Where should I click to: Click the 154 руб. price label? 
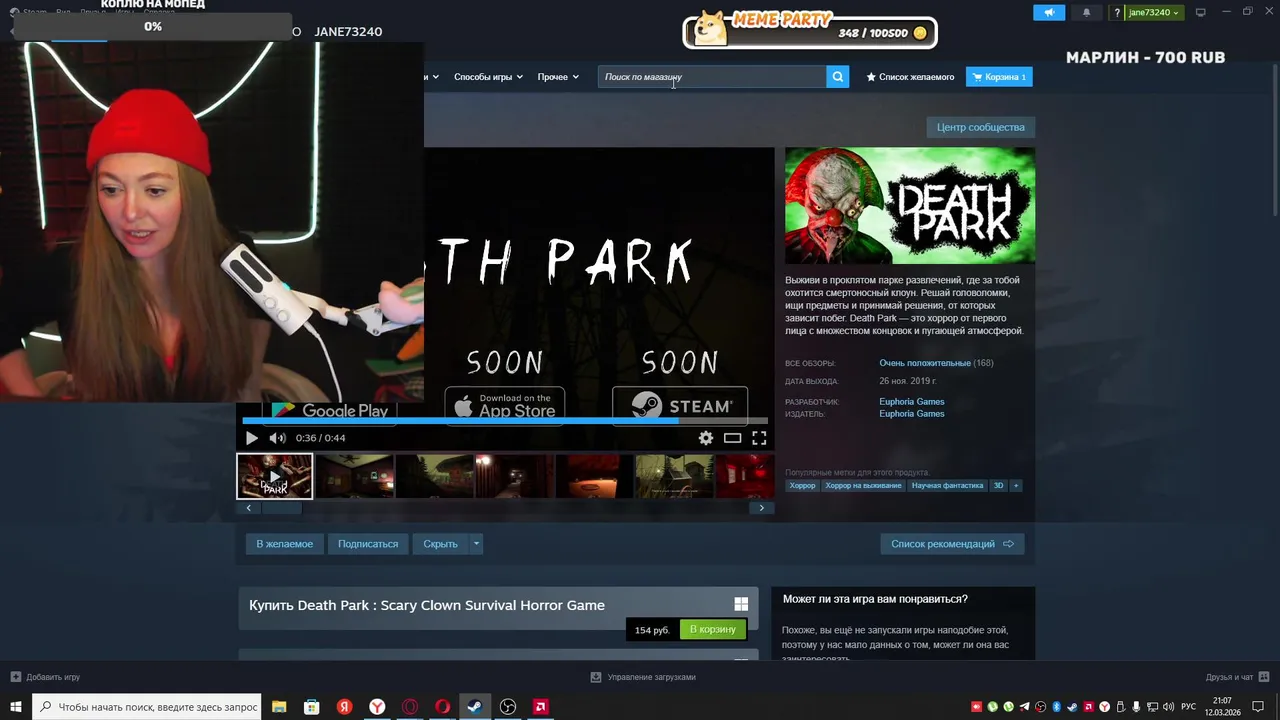pyautogui.click(x=652, y=630)
